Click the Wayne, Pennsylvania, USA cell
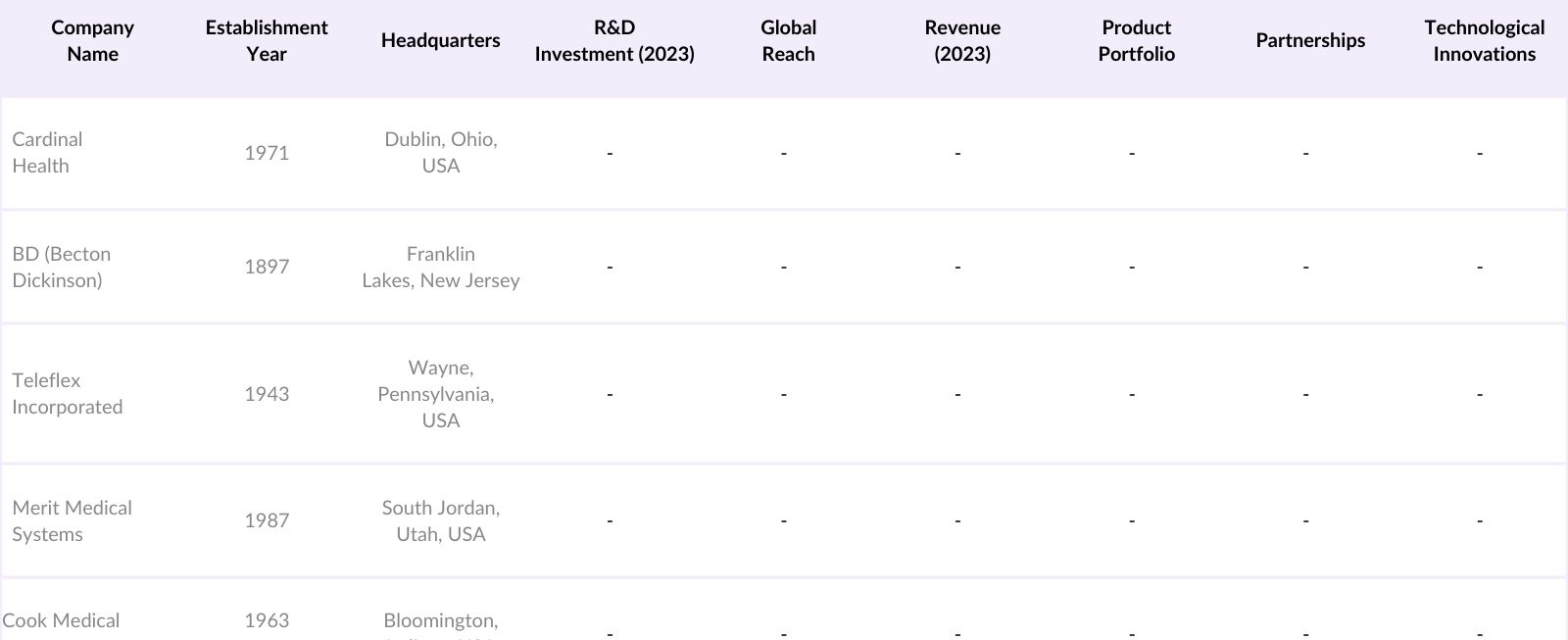1568x640 pixels. coord(436,394)
